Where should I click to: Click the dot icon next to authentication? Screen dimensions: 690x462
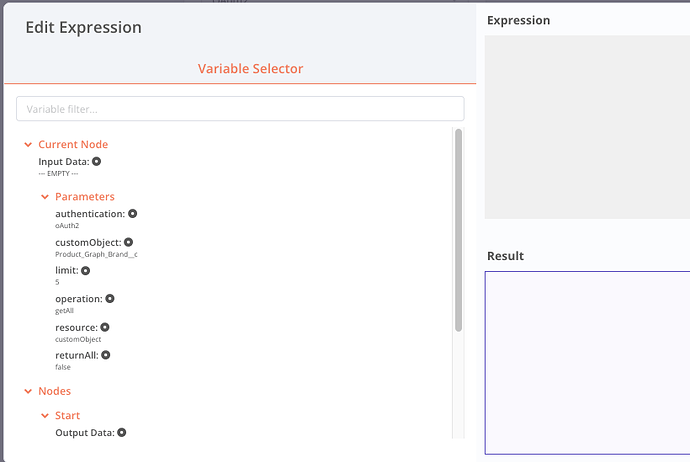132,213
